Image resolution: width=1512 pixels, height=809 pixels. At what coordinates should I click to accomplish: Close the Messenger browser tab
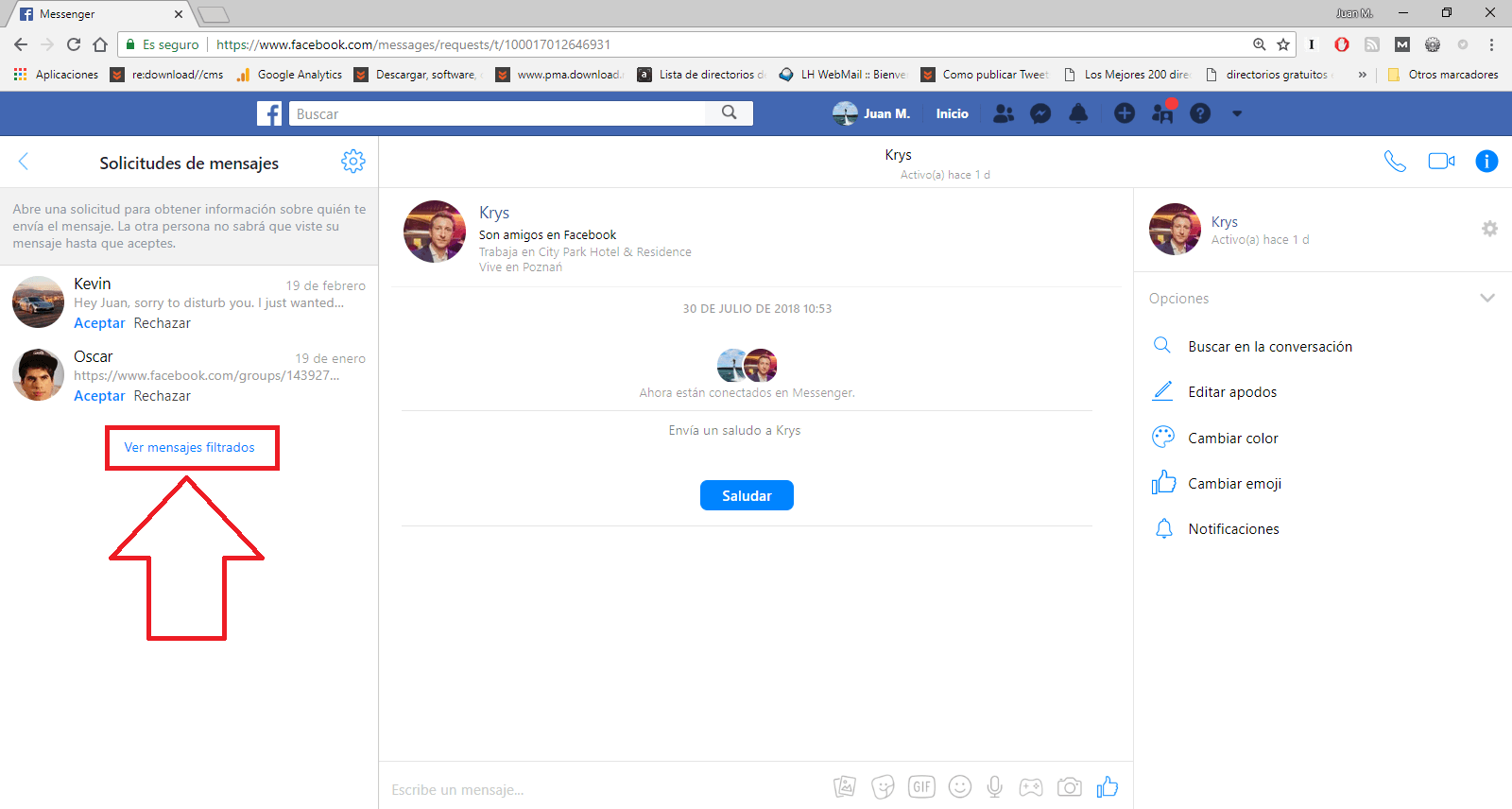(x=179, y=14)
